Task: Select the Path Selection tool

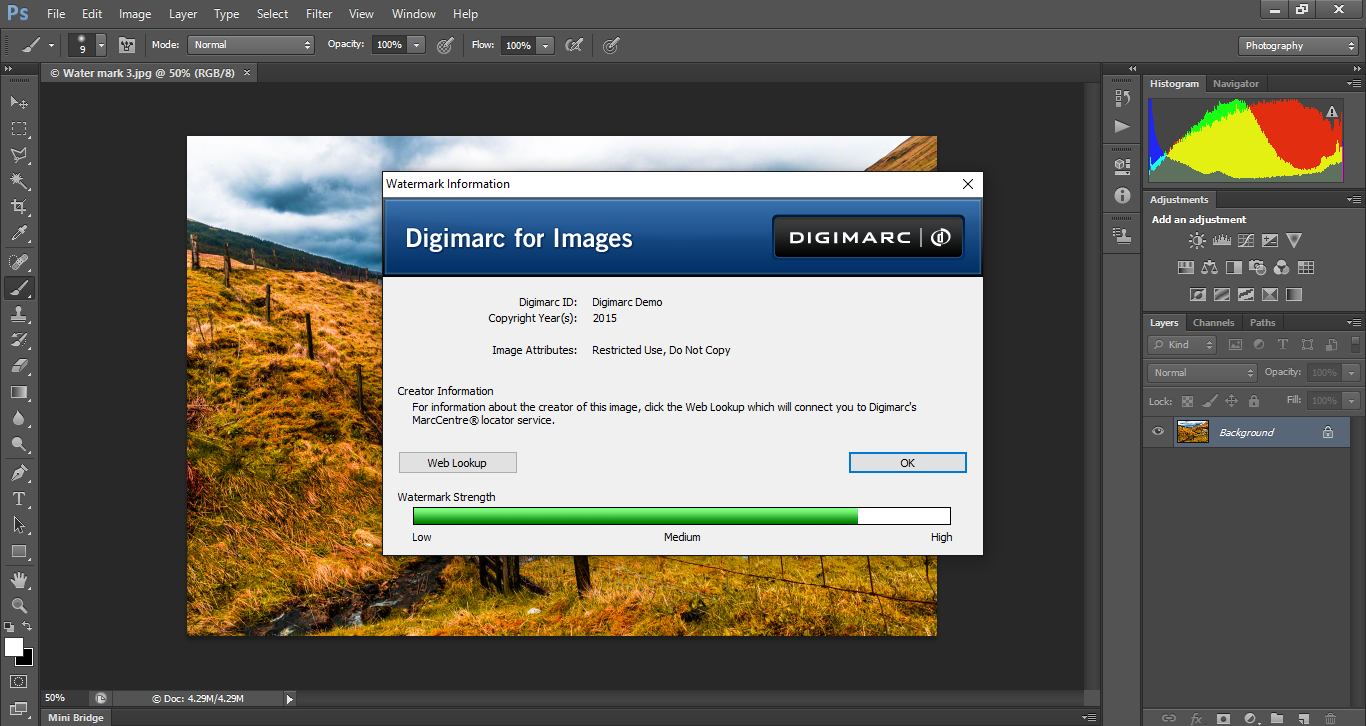Action: tap(19, 525)
